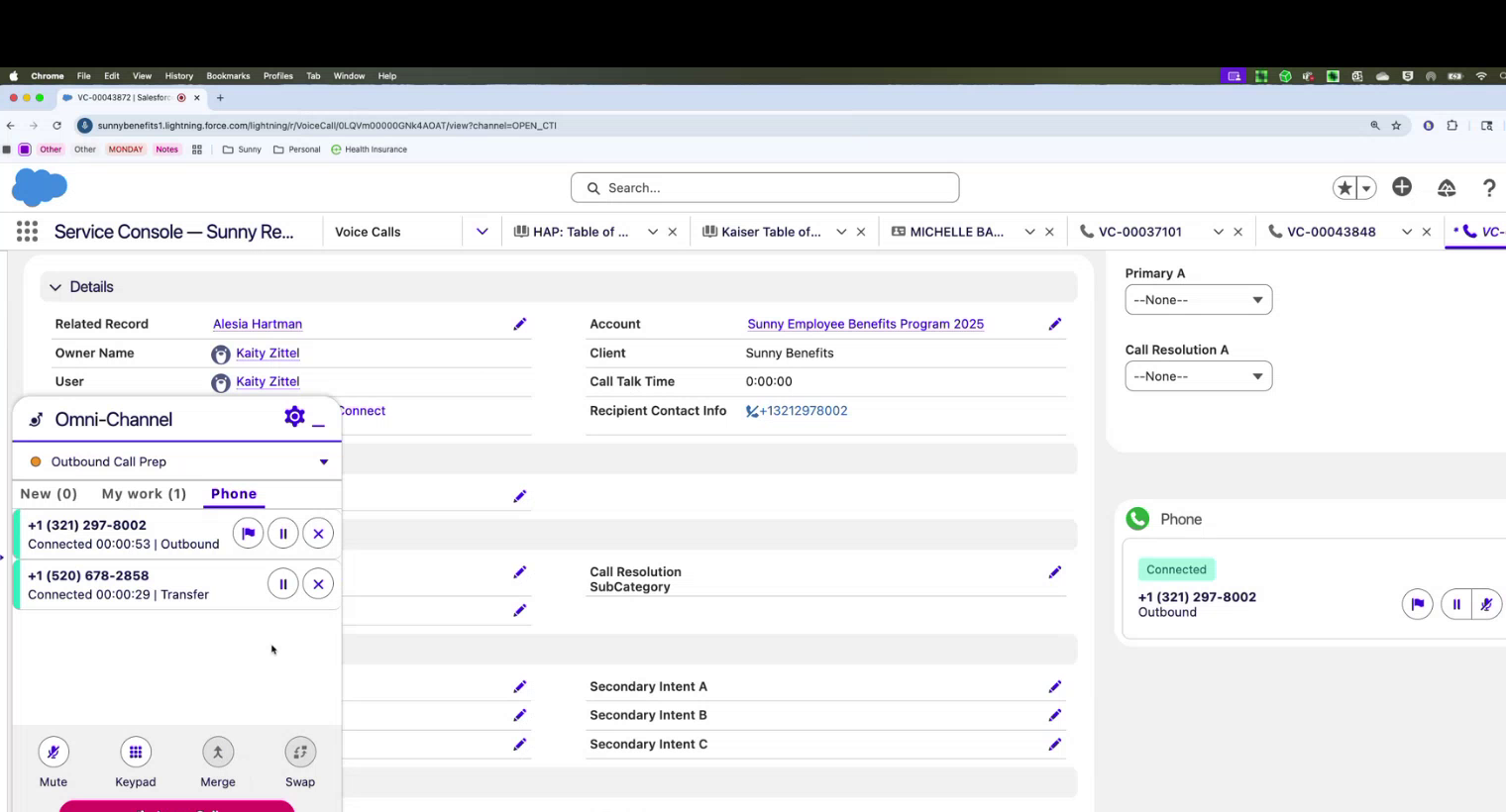Pause the +1 (520) 678-2858 transfer call
The height and width of the screenshot is (812, 1506).
point(283,584)
